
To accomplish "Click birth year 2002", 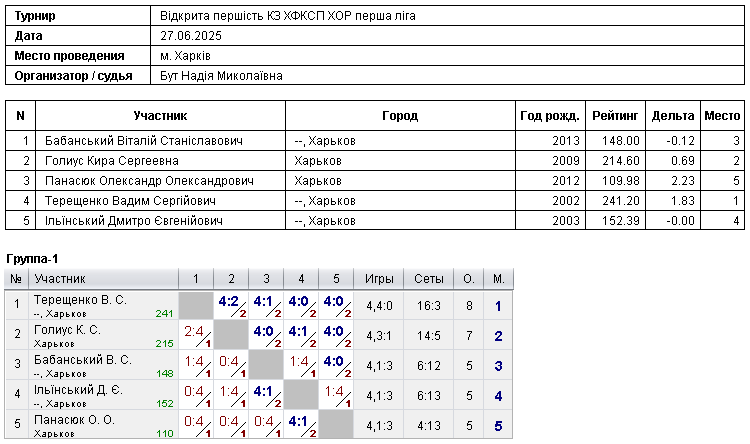I will (566, 201).
